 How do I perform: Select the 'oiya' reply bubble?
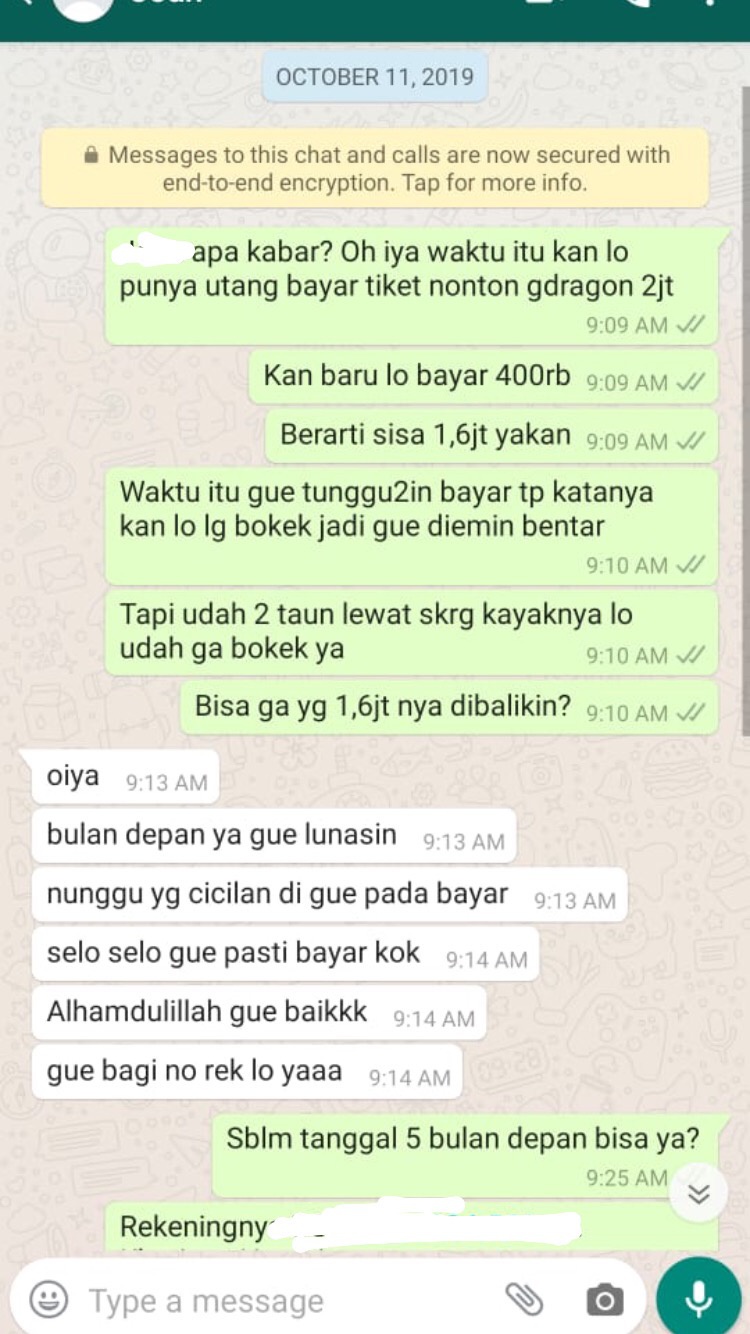point(125,777)
